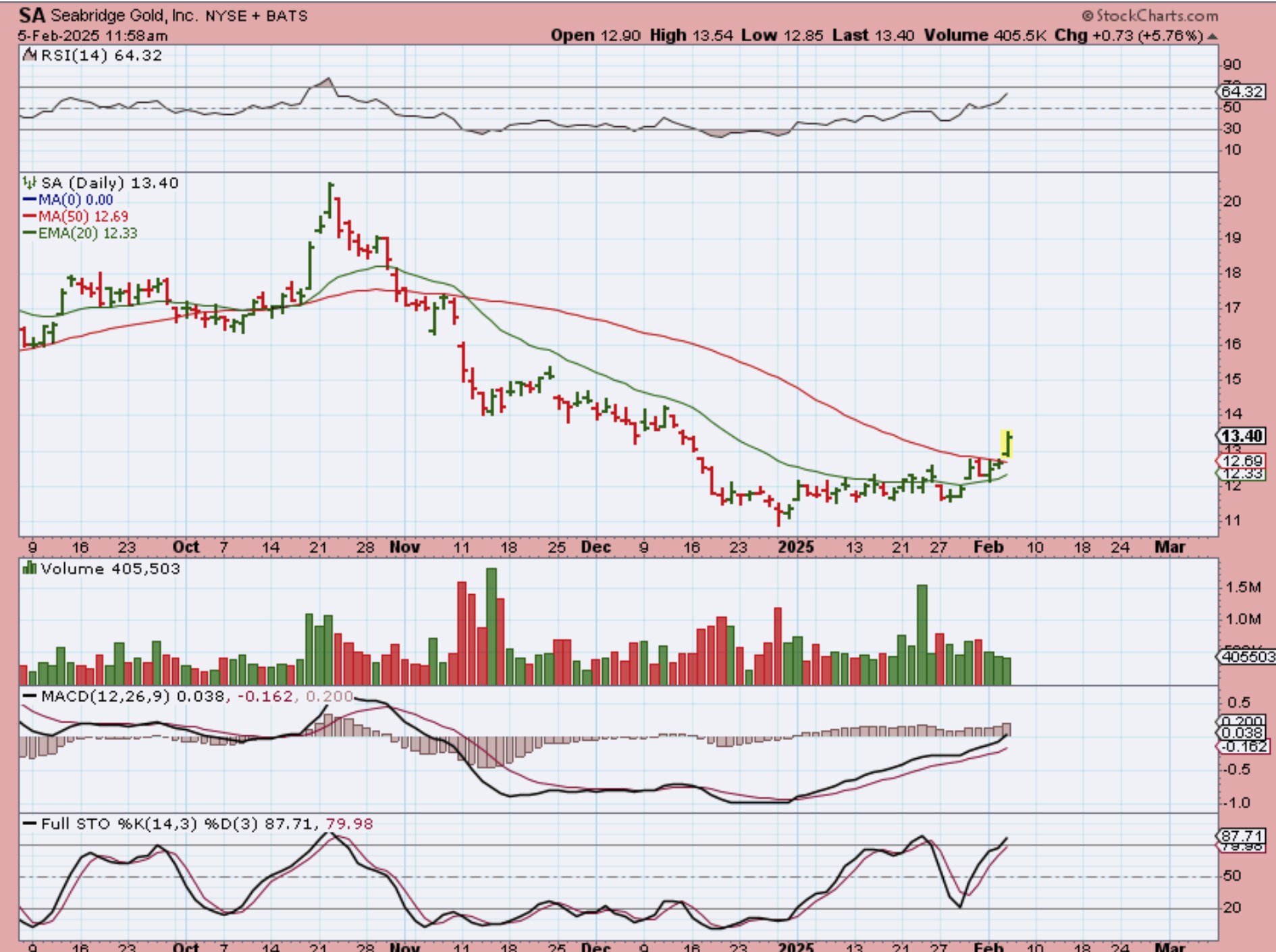1276x952 pixels.
Task: Click the small triangle after the Chg value
Action: (1213, 36)
